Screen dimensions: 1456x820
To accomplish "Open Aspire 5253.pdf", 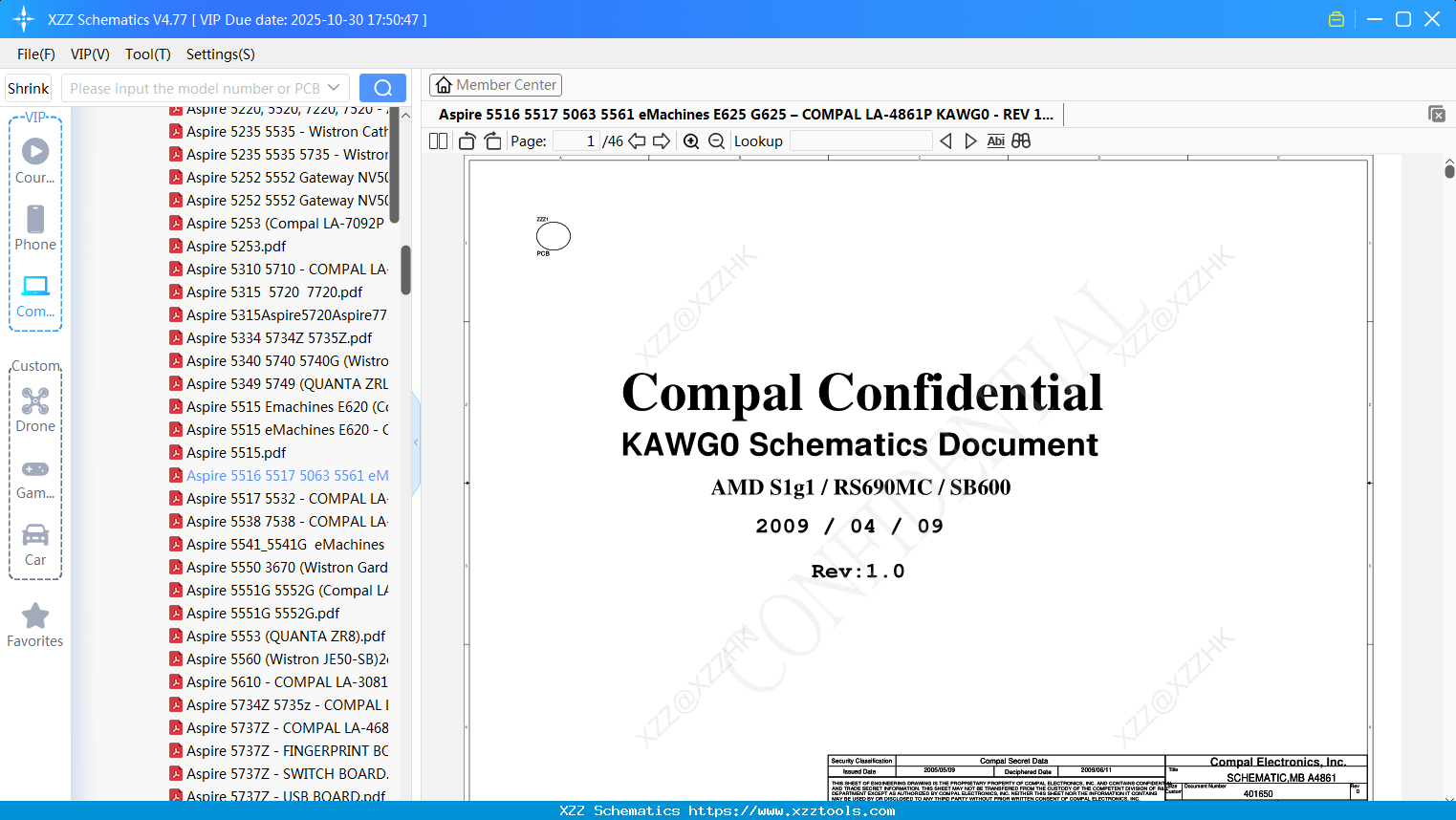I will coord(228,247).
